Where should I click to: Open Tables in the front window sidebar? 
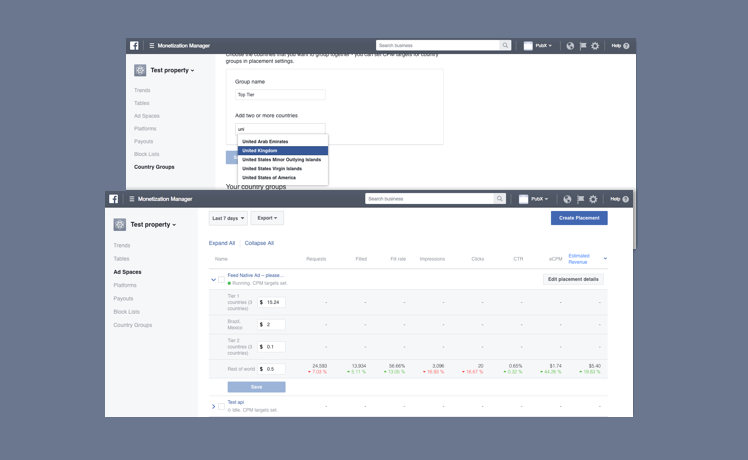point(121,259)
